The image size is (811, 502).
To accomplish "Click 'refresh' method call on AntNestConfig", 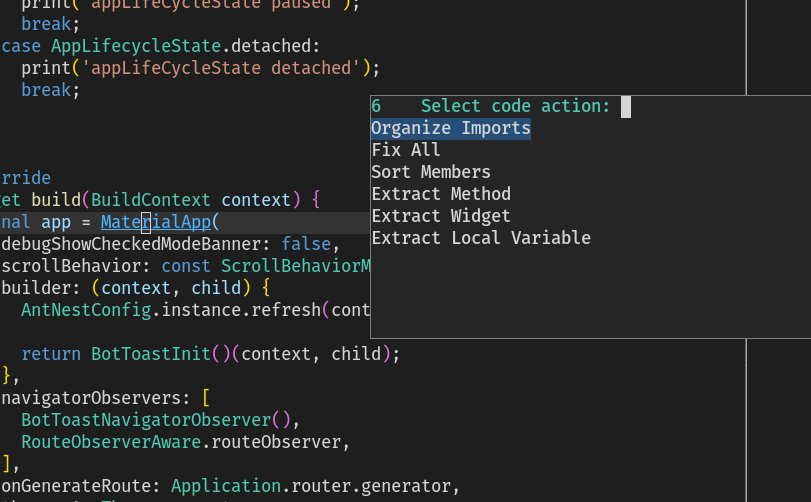I will coord(286,310).
